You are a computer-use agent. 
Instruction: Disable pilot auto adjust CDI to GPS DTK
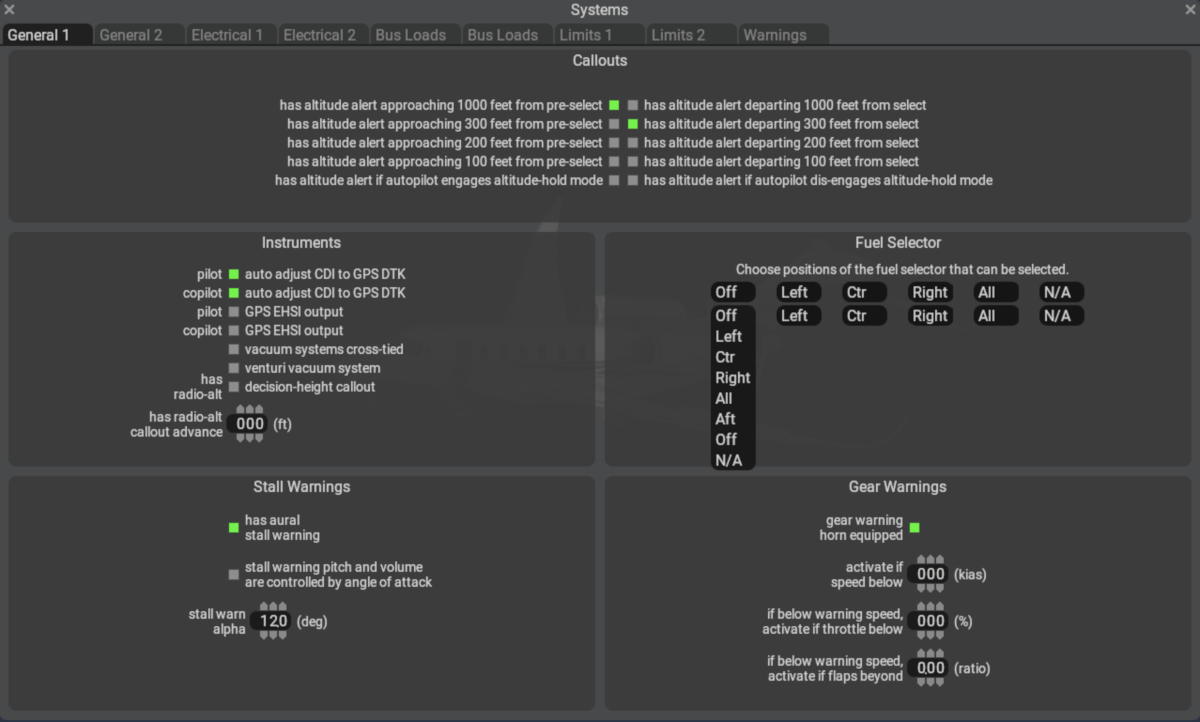[234, 274]
